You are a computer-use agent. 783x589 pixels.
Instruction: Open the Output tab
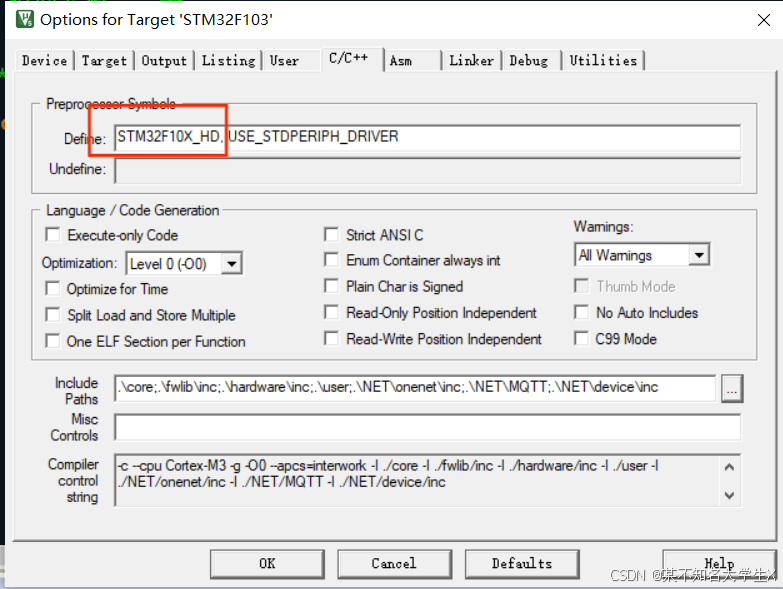[x=164, y=61]
